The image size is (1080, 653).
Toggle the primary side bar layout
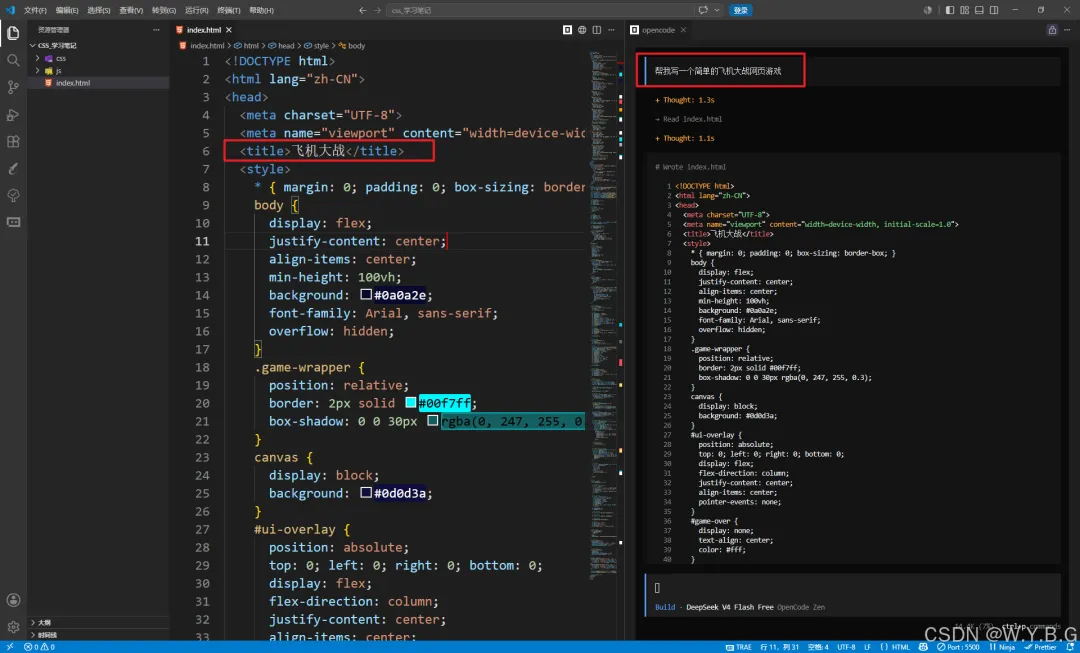pos(950,10)
